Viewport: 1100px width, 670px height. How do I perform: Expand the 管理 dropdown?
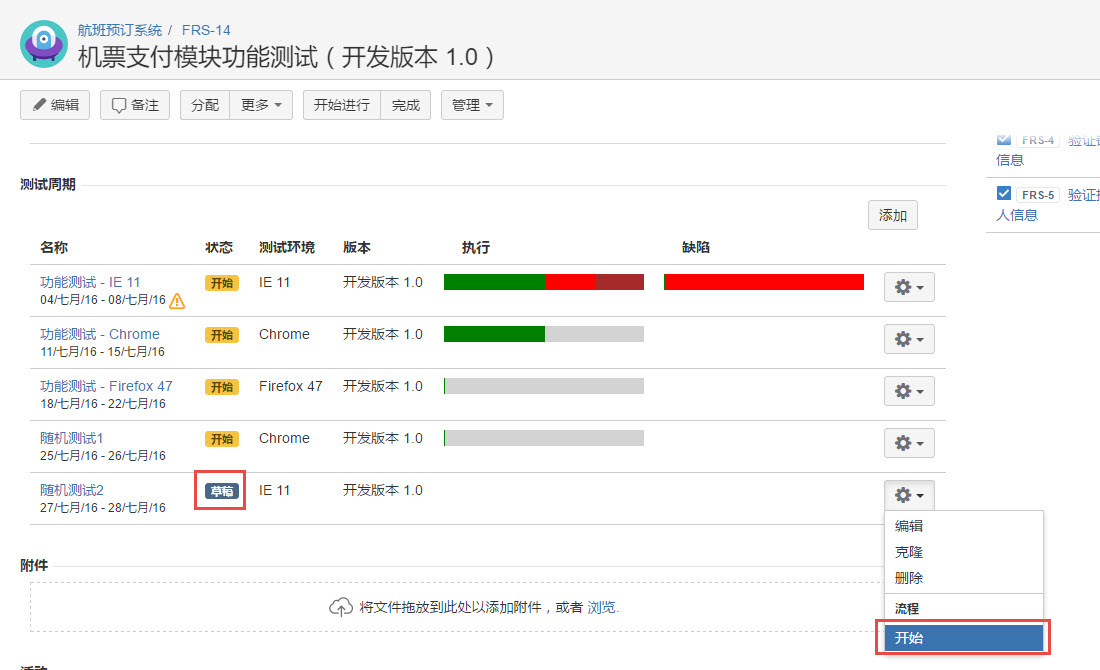(472, 105)
